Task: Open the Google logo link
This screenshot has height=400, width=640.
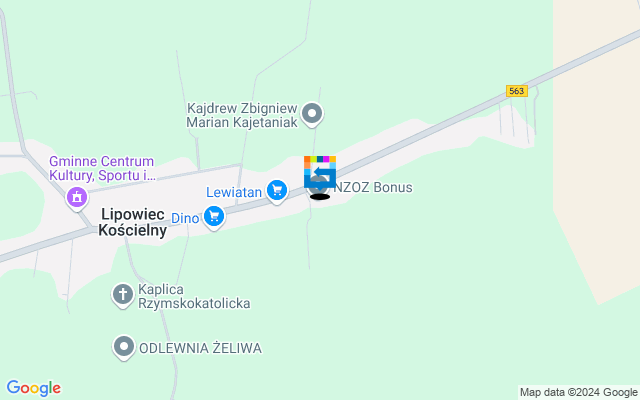Action: coord(34,388)
